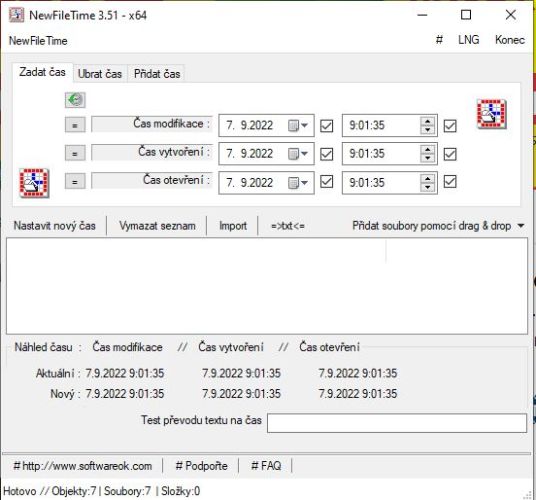Viewport: 536px width, 500px height.
Task: Click the '=' button beside Čas modifikace
Action: tap(75, 125)
